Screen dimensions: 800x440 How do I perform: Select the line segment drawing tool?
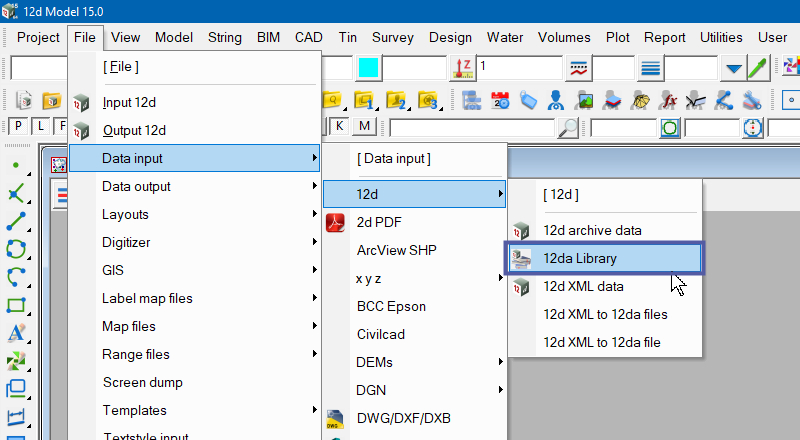point(16,222)
